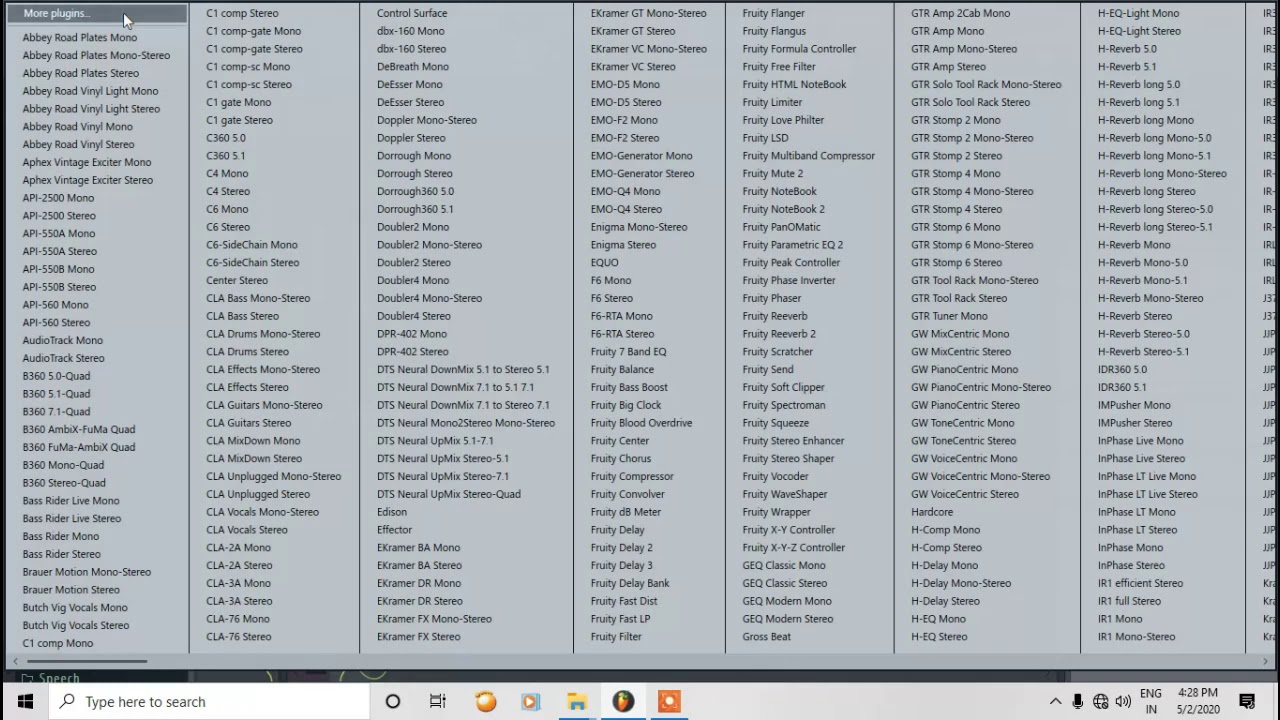Select Butch Vig Vocals Mono
Screen dimensions: 1280x720
75,607
